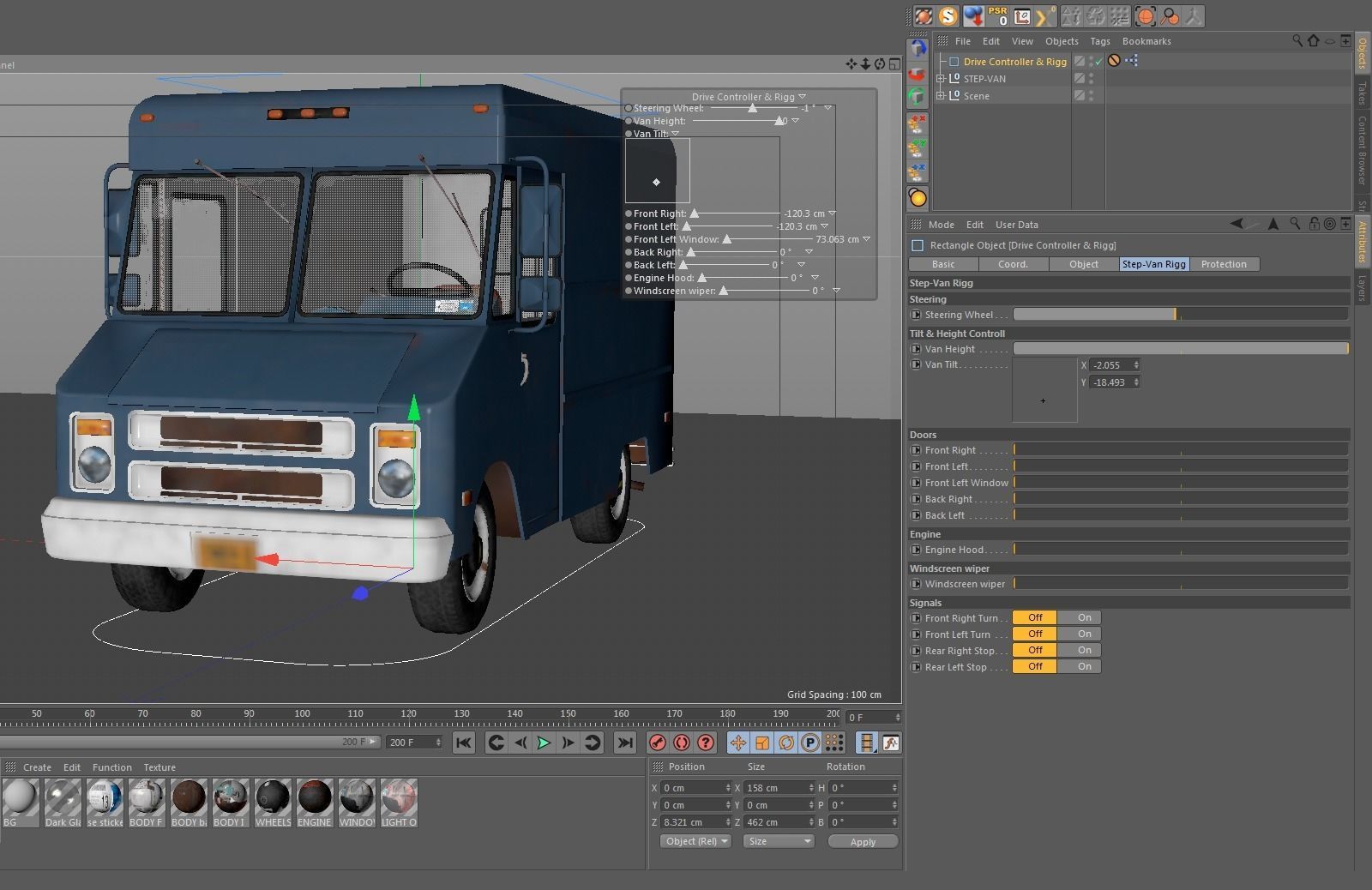Step to previous frame

[520, 743]
